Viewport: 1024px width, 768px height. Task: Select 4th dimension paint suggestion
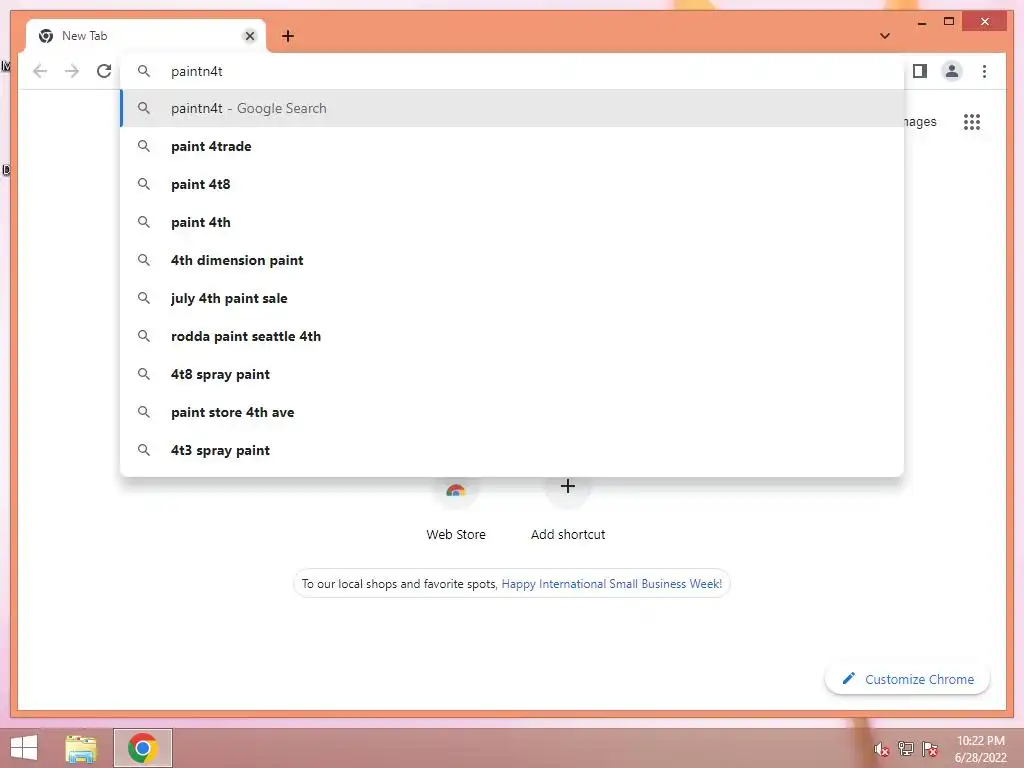[513, 260]
